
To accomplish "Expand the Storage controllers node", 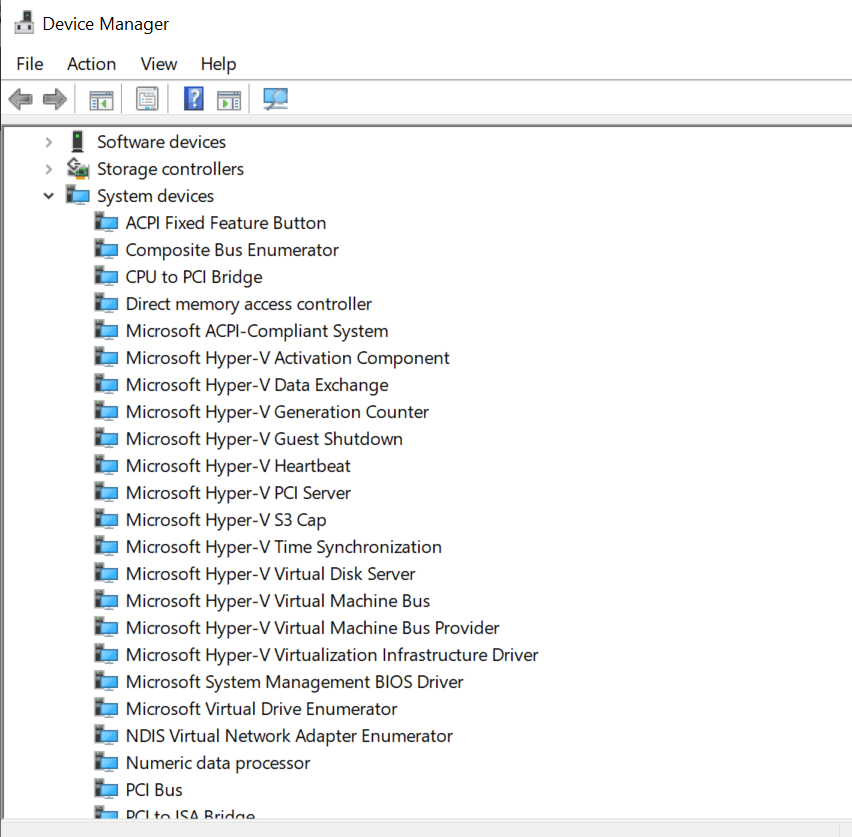I will pyautogui.click(x=48, y=170).
